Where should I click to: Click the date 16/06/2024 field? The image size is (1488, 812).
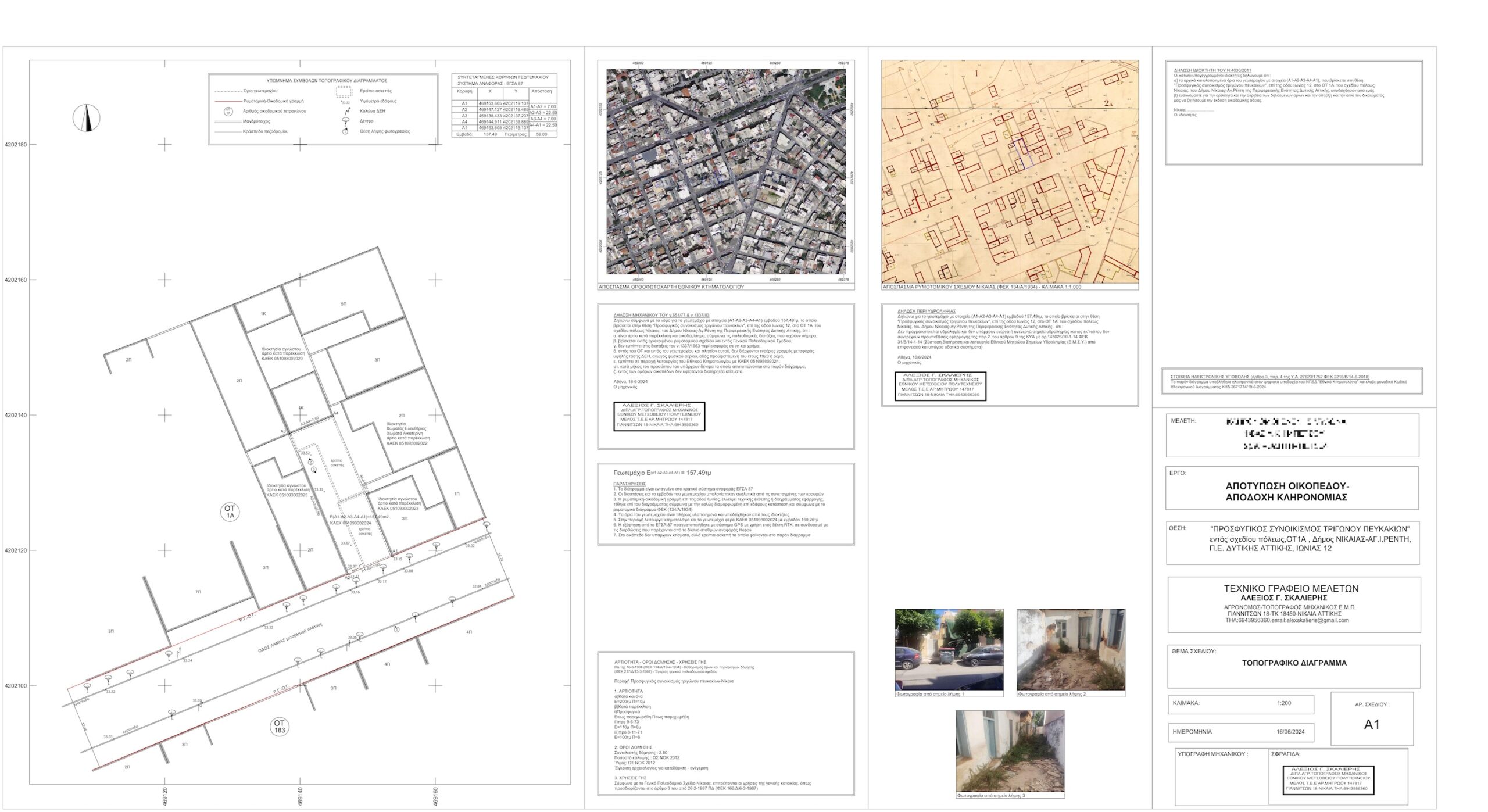1290,732
